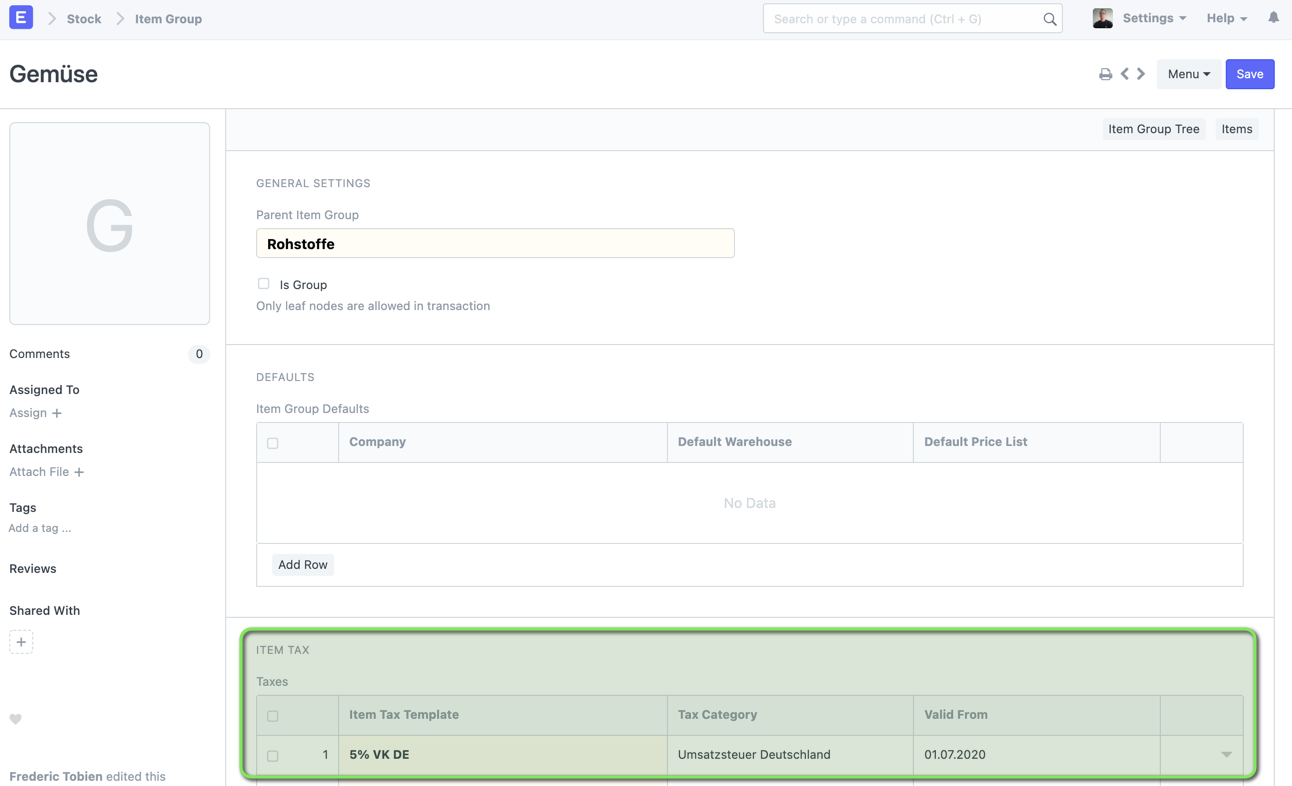
Task: Click the DEFAULTS section heading
Action: click(285, 377)
